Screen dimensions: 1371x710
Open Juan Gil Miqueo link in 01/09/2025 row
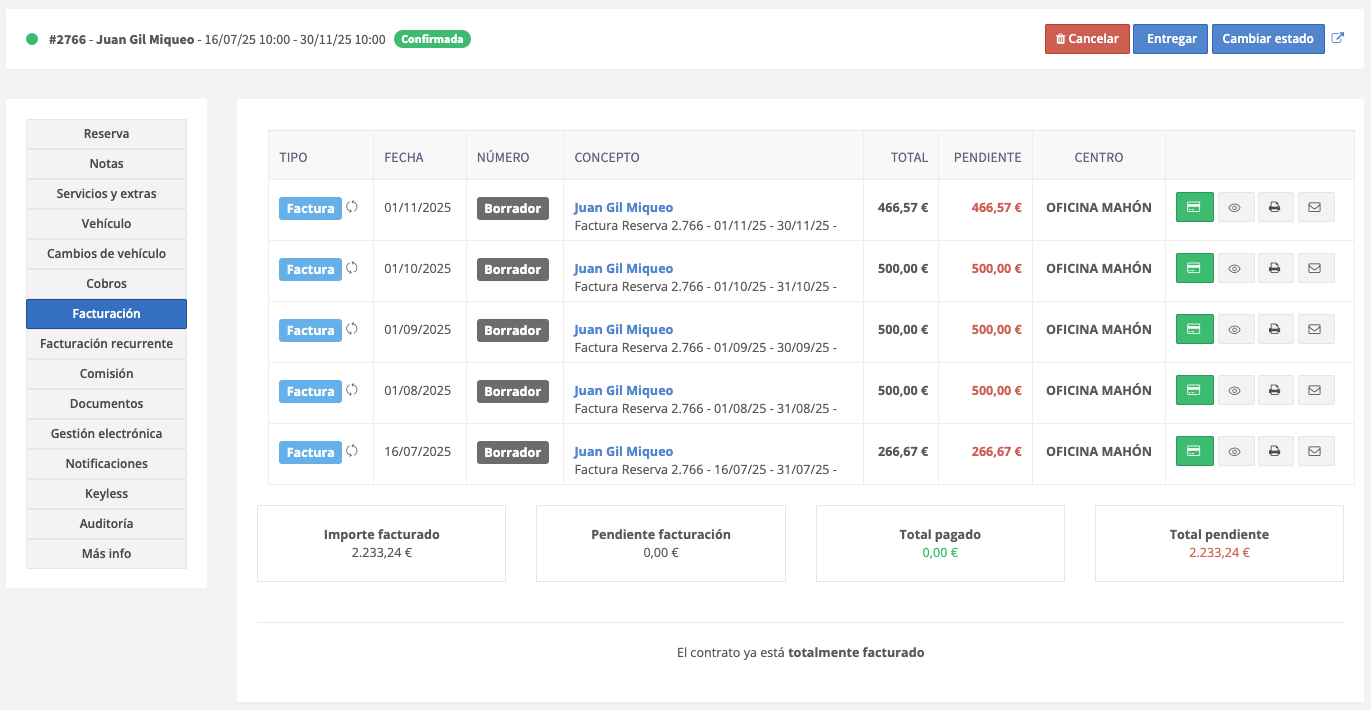623,330
